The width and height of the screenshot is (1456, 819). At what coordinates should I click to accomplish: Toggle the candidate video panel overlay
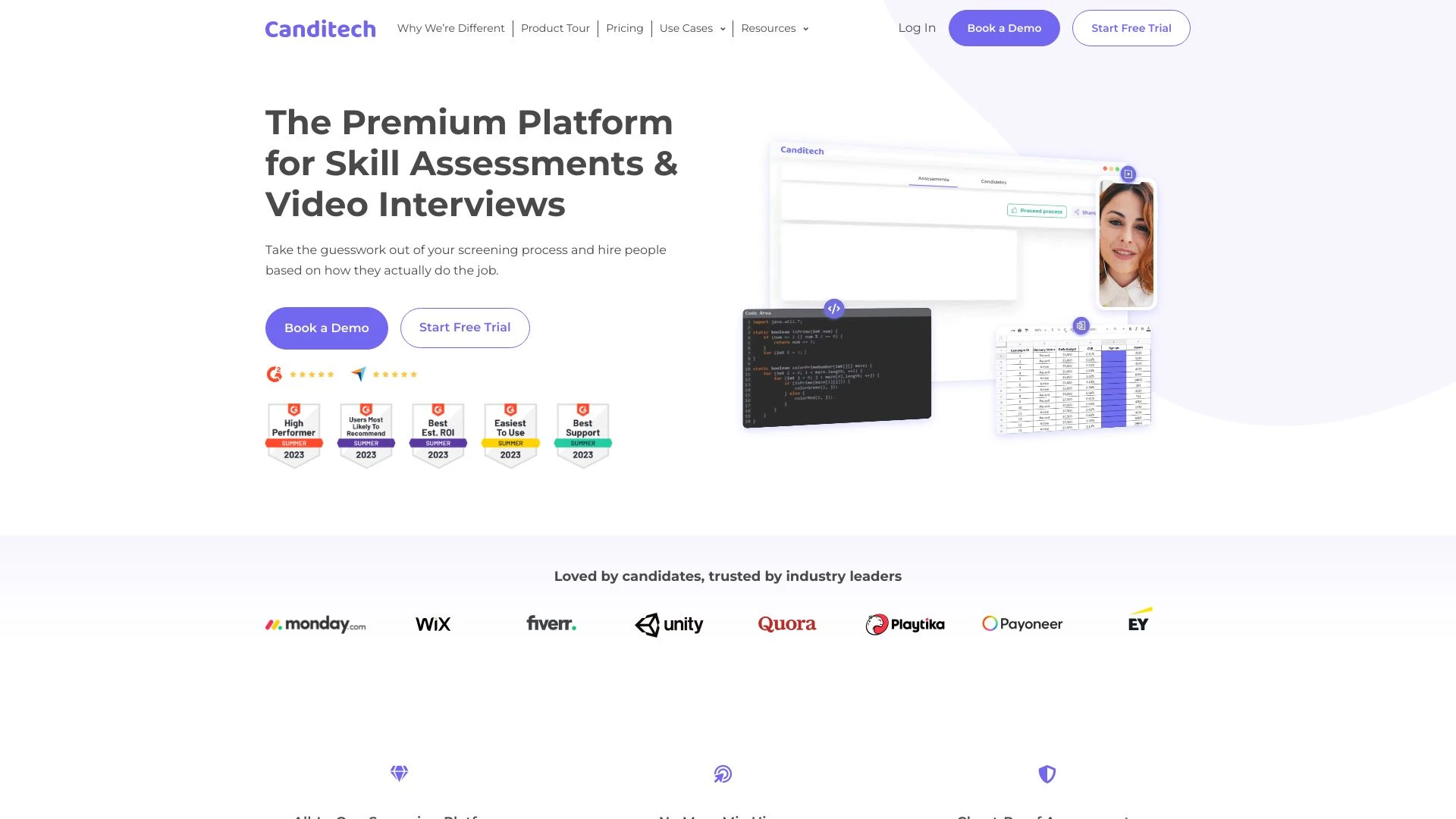click(x=1128, y=173)
